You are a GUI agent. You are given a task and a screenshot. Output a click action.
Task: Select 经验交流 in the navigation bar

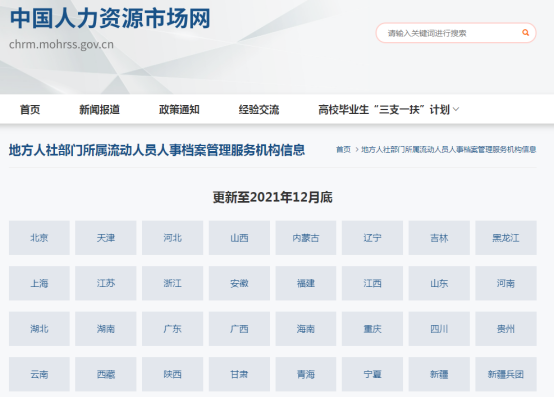tap(259, 109)
